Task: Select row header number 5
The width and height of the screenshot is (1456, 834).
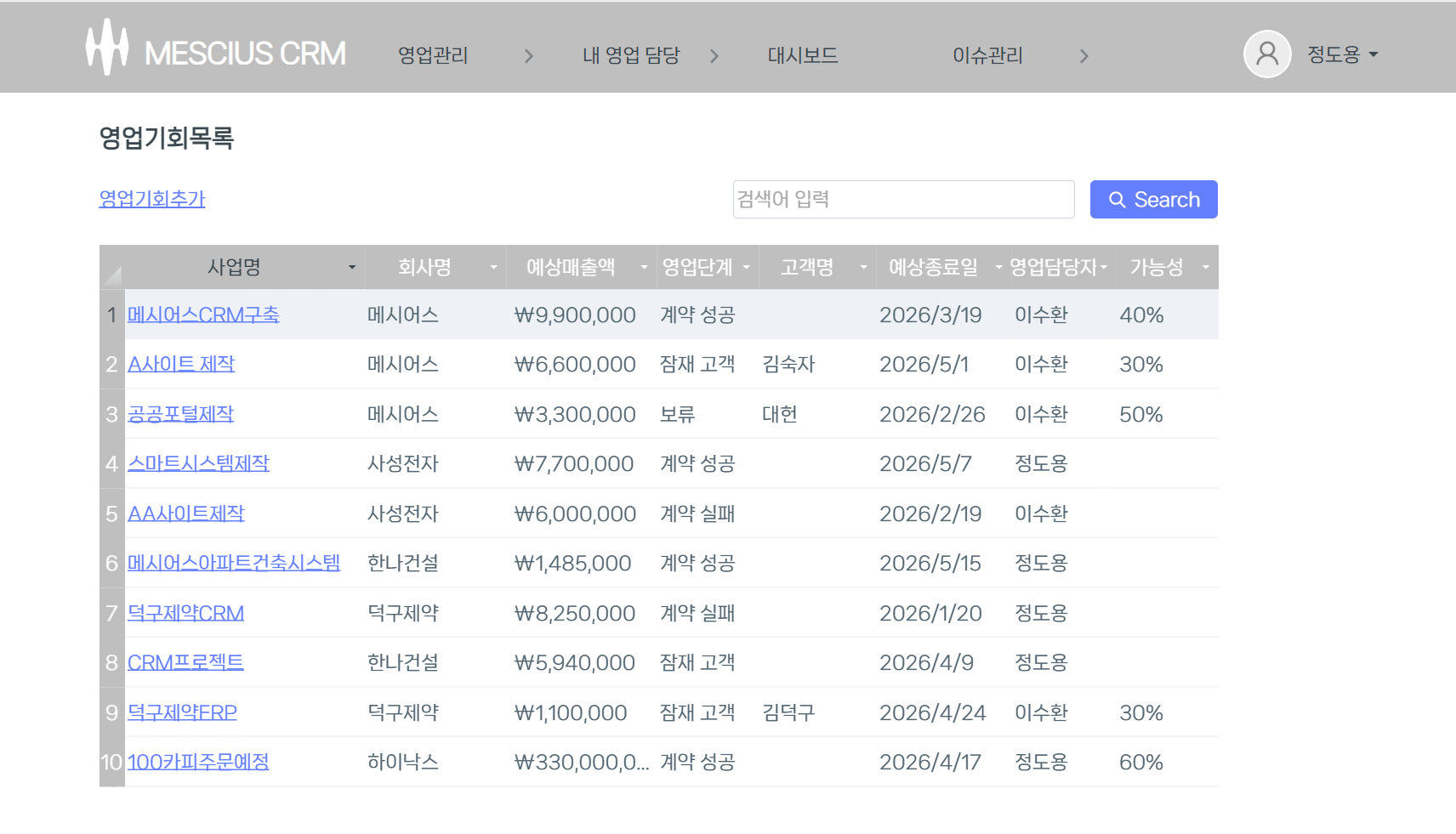Action: click(111, 513)
